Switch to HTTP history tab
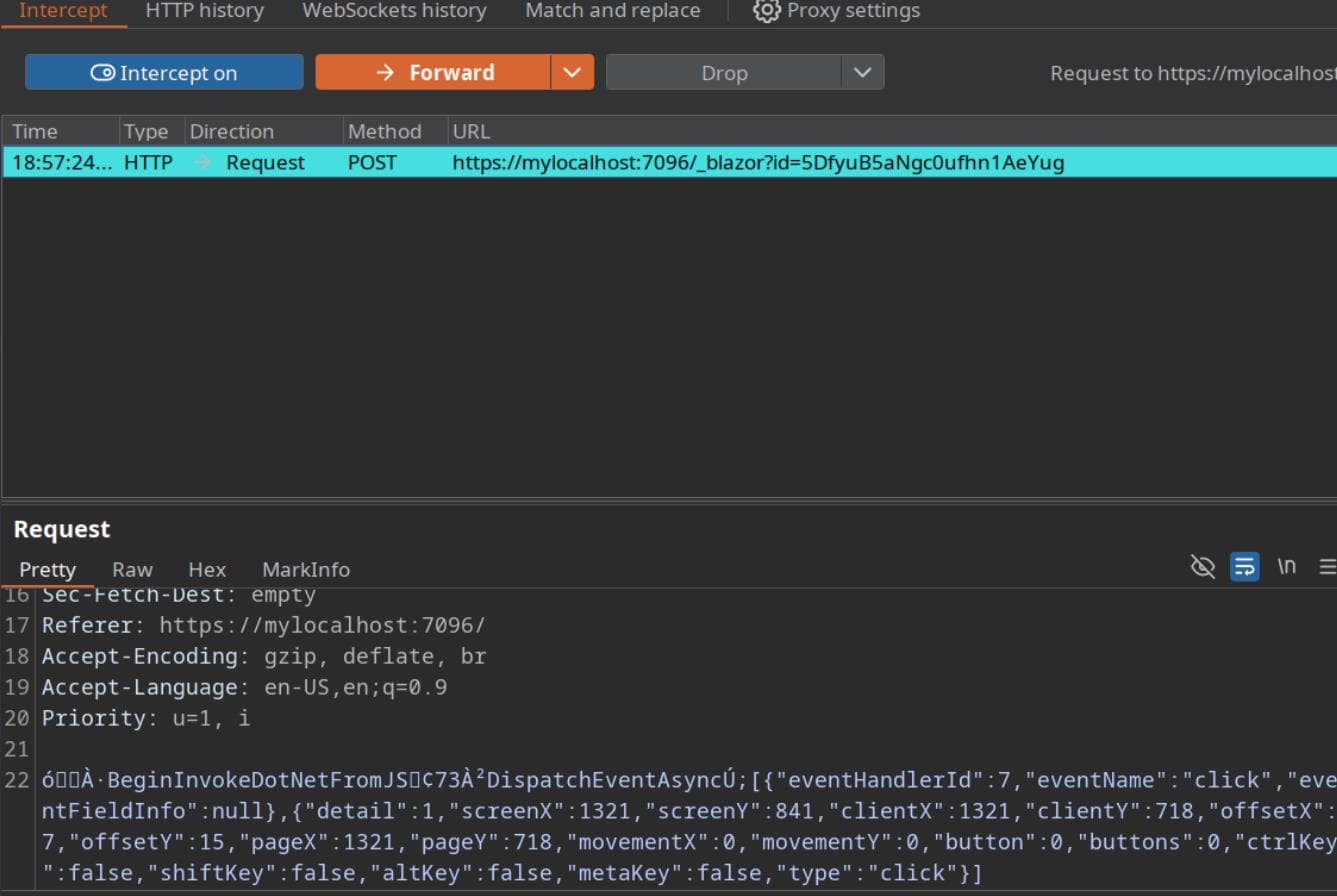The image size is (1337, 896). 205,11
